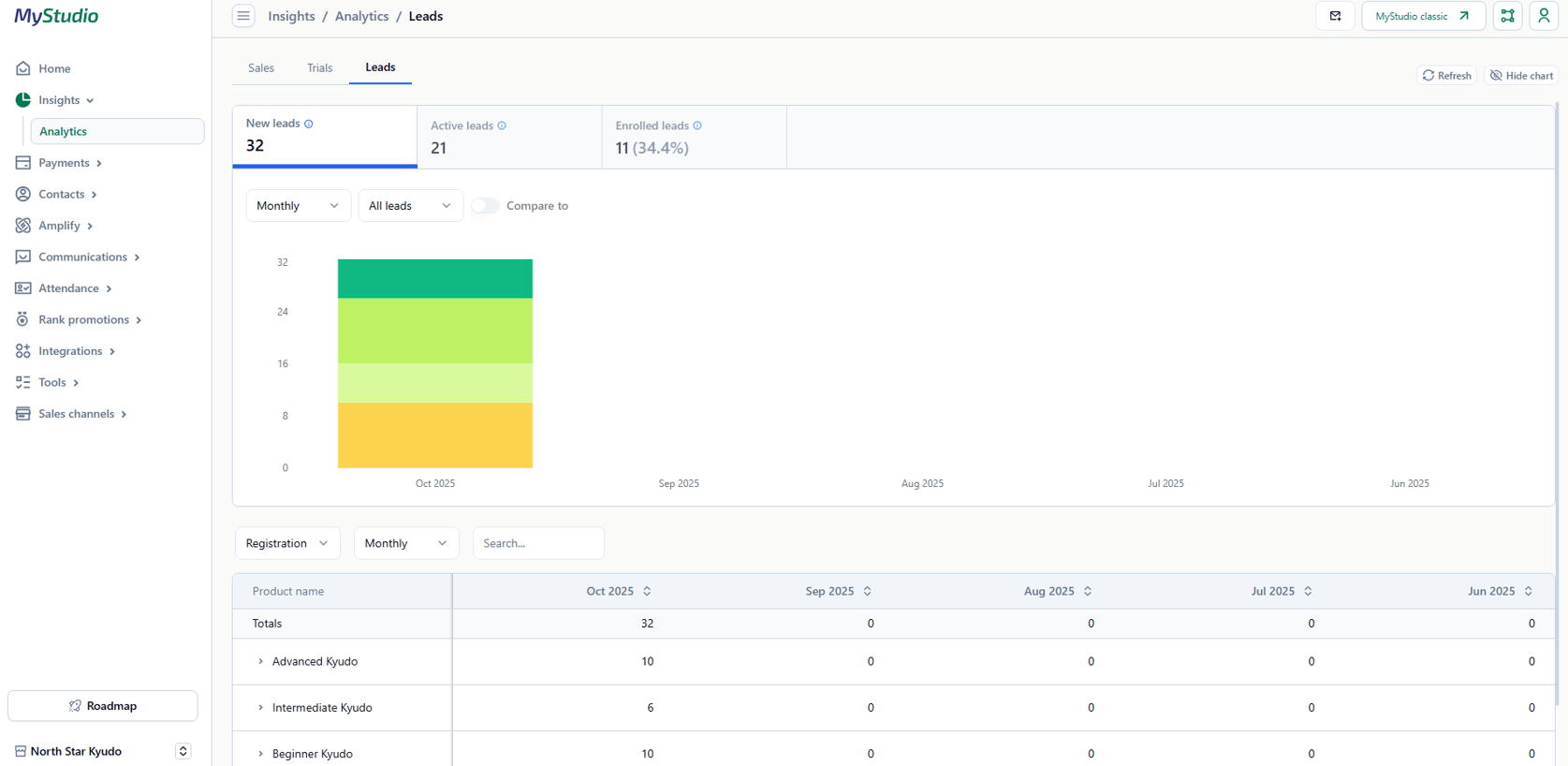Open the user profile icon
Image resolution: width=1568 pixels, height=766 pixels.
1544,16
